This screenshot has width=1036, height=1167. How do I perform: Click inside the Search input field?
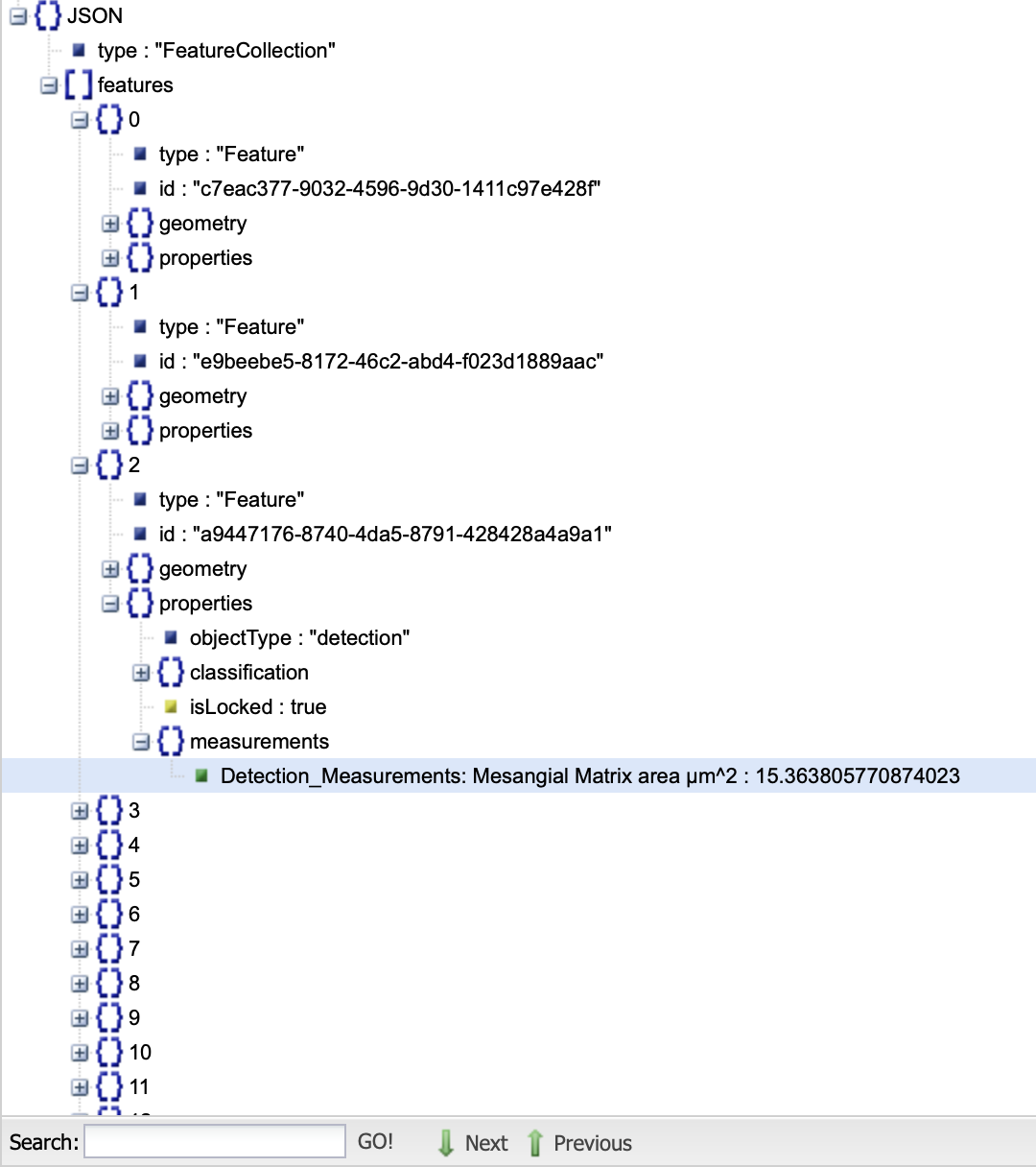coord(213,1141)
